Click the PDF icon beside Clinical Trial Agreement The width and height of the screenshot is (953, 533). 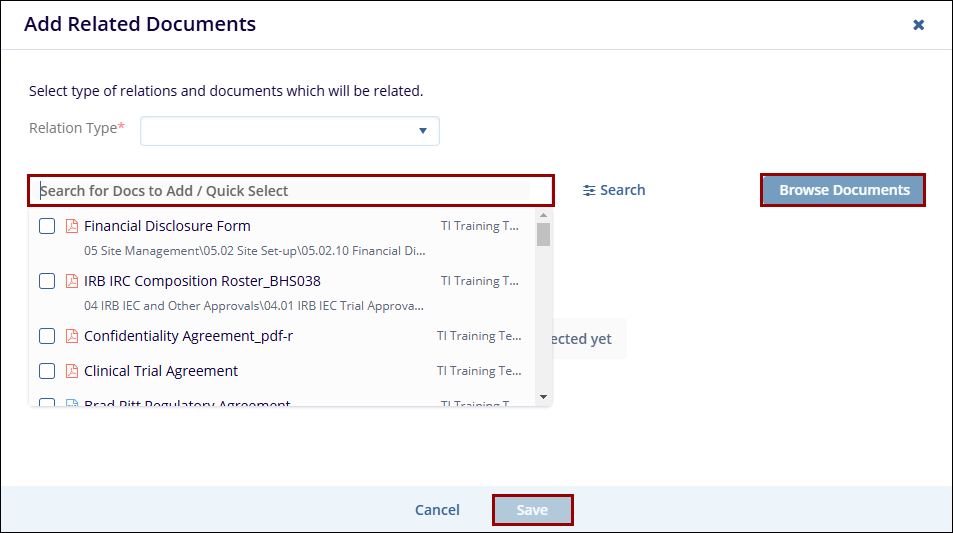pyautogui.click(x=71, y=371)
